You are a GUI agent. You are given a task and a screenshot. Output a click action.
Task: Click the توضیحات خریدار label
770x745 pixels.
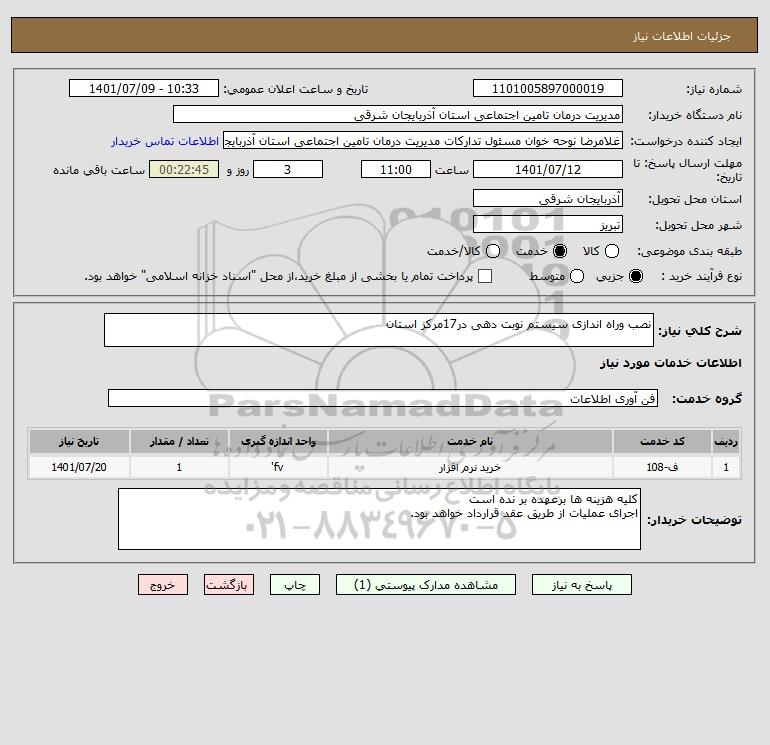(694, 520)
